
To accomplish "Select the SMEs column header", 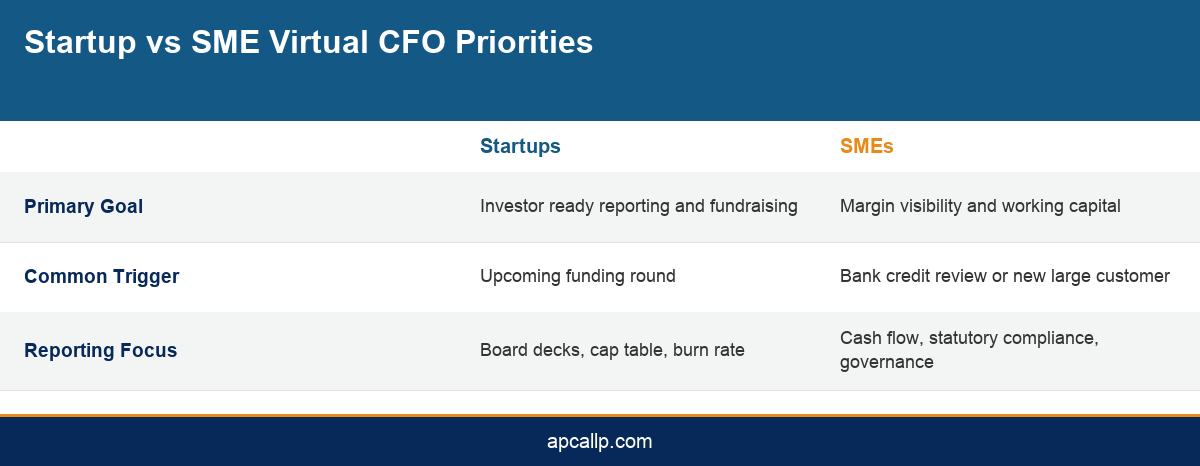I will click(866, 146).
